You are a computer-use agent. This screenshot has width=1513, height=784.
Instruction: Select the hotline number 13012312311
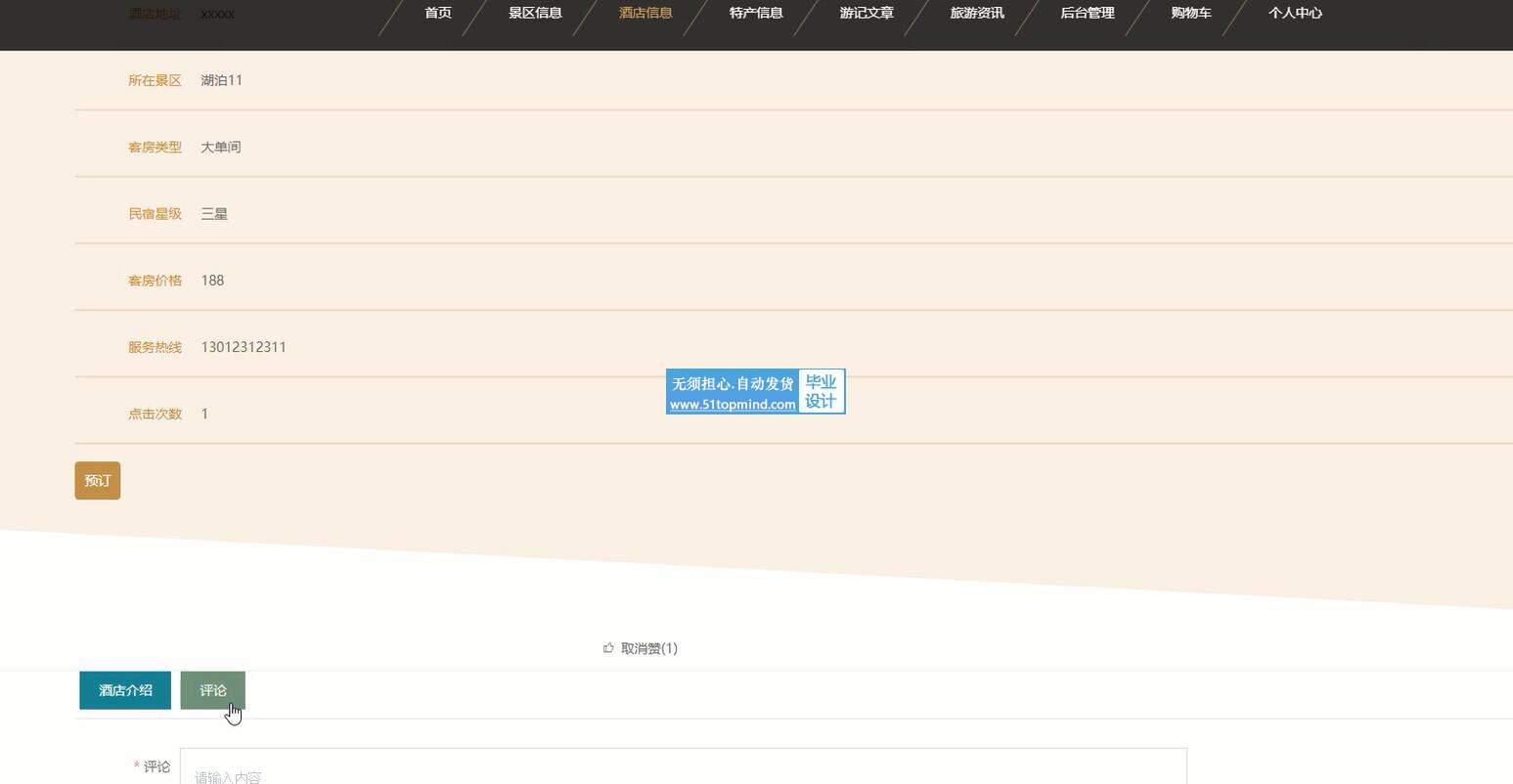(x=244, y=347)
